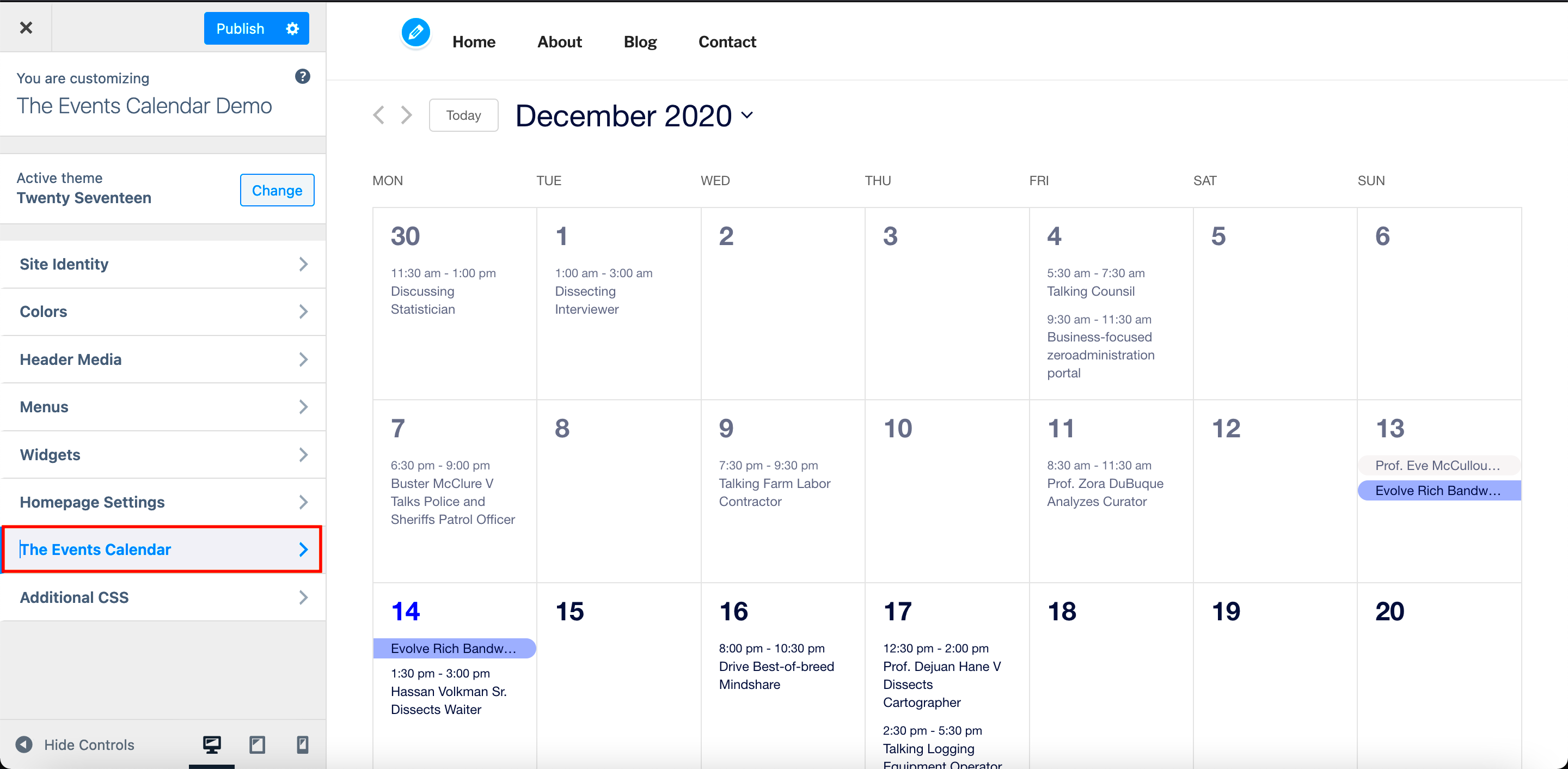Select the Blog menu tab
This screenshot has width=1568, height=769.
pos(641,42)
